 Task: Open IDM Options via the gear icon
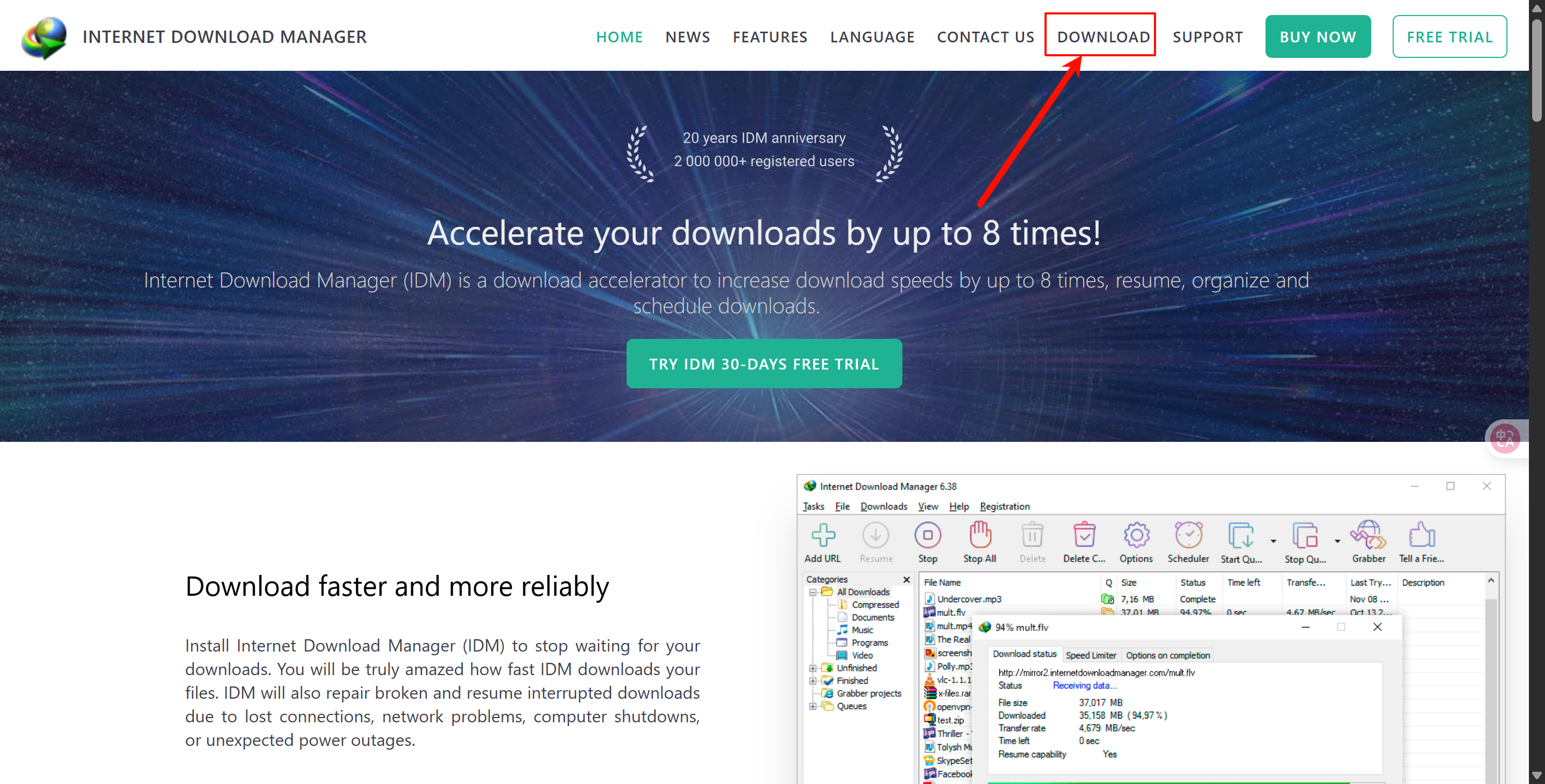[x=1136, y=535]
